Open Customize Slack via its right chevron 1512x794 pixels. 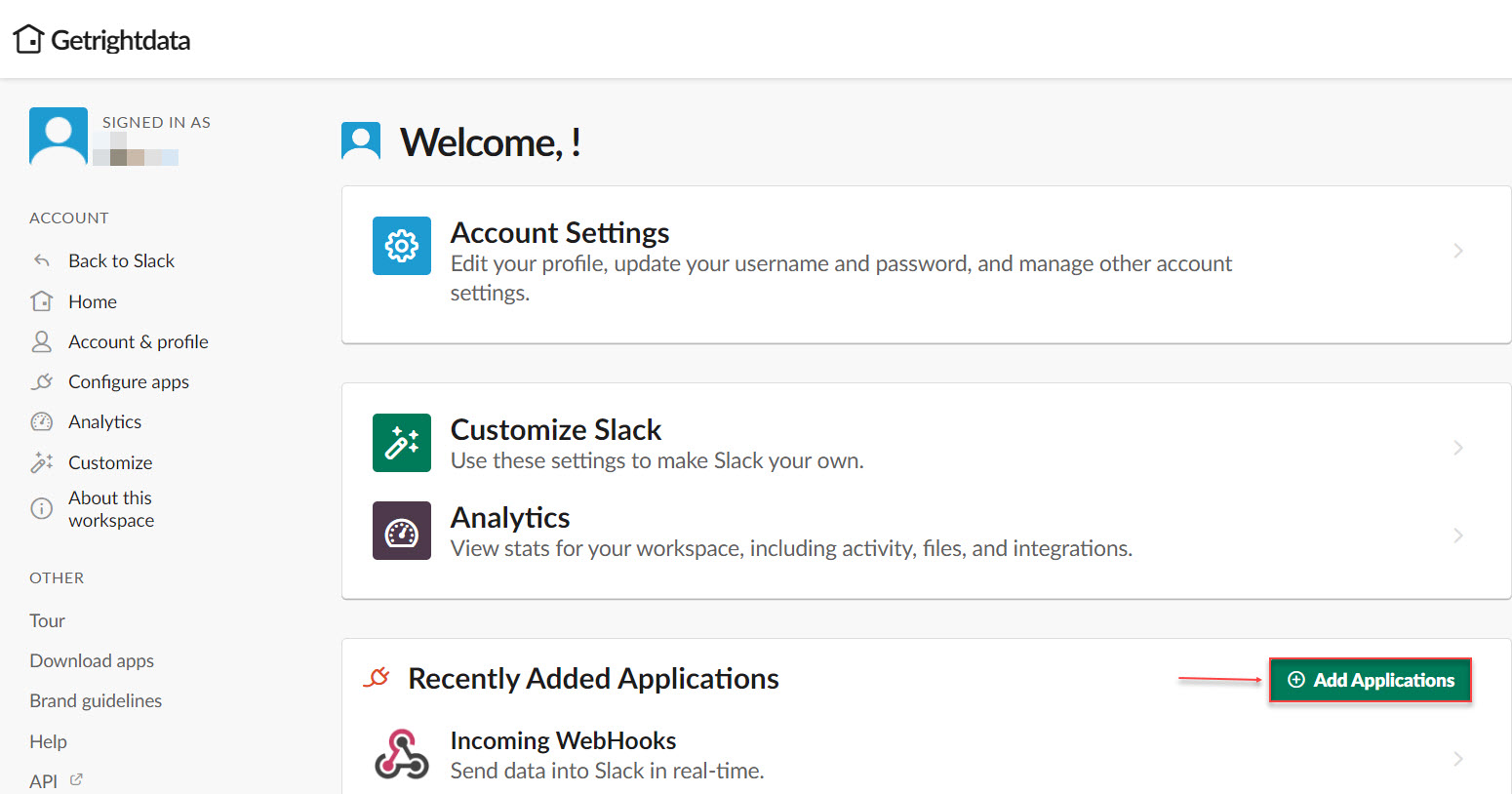(x=1458, y=448)
